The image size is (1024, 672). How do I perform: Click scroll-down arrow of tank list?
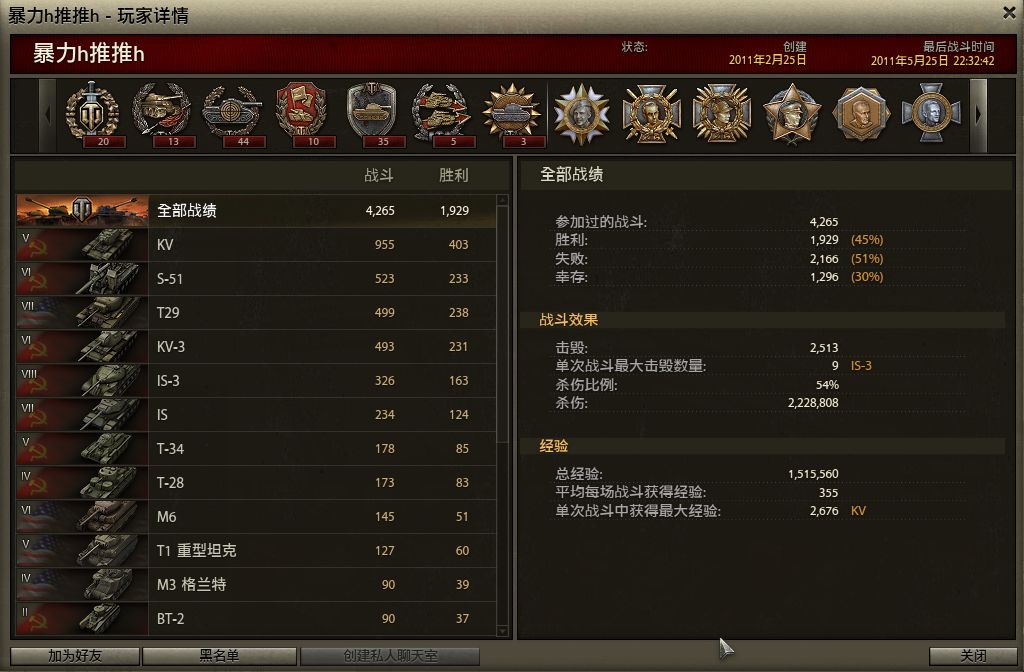tap(502, 631)
